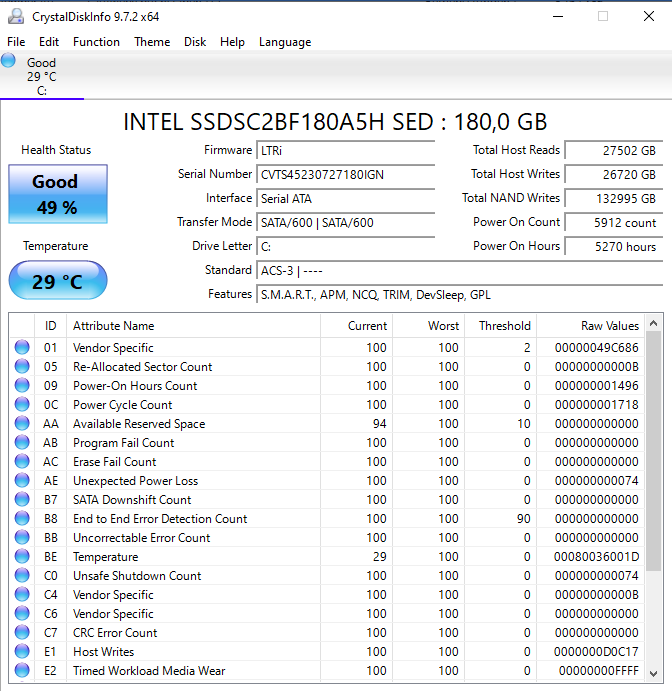The image size is (672, 691).
Task: Click status icon for Uncorrectable Error Count
Action: point(22,537)
